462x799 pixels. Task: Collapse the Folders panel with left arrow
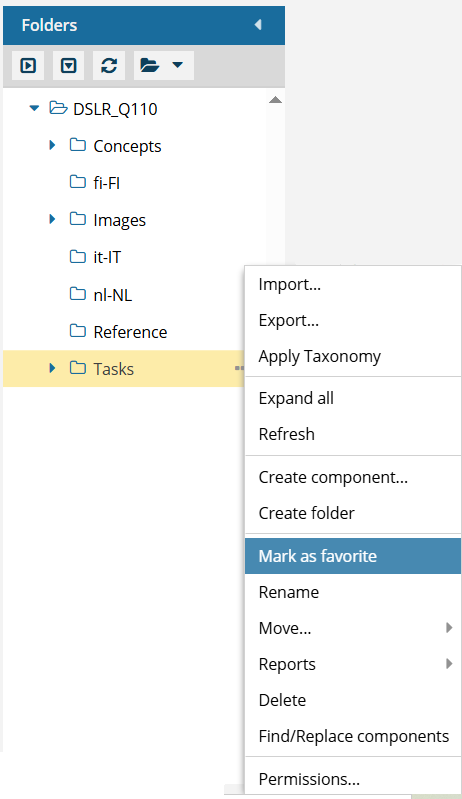click(258, 25)
